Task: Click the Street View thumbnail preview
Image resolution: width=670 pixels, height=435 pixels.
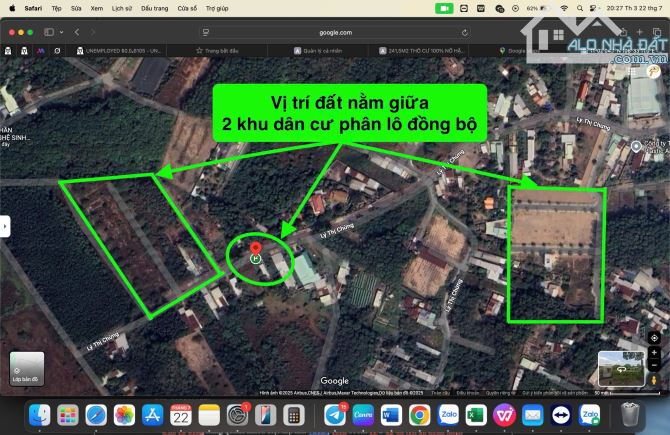Action: (620, 368)
